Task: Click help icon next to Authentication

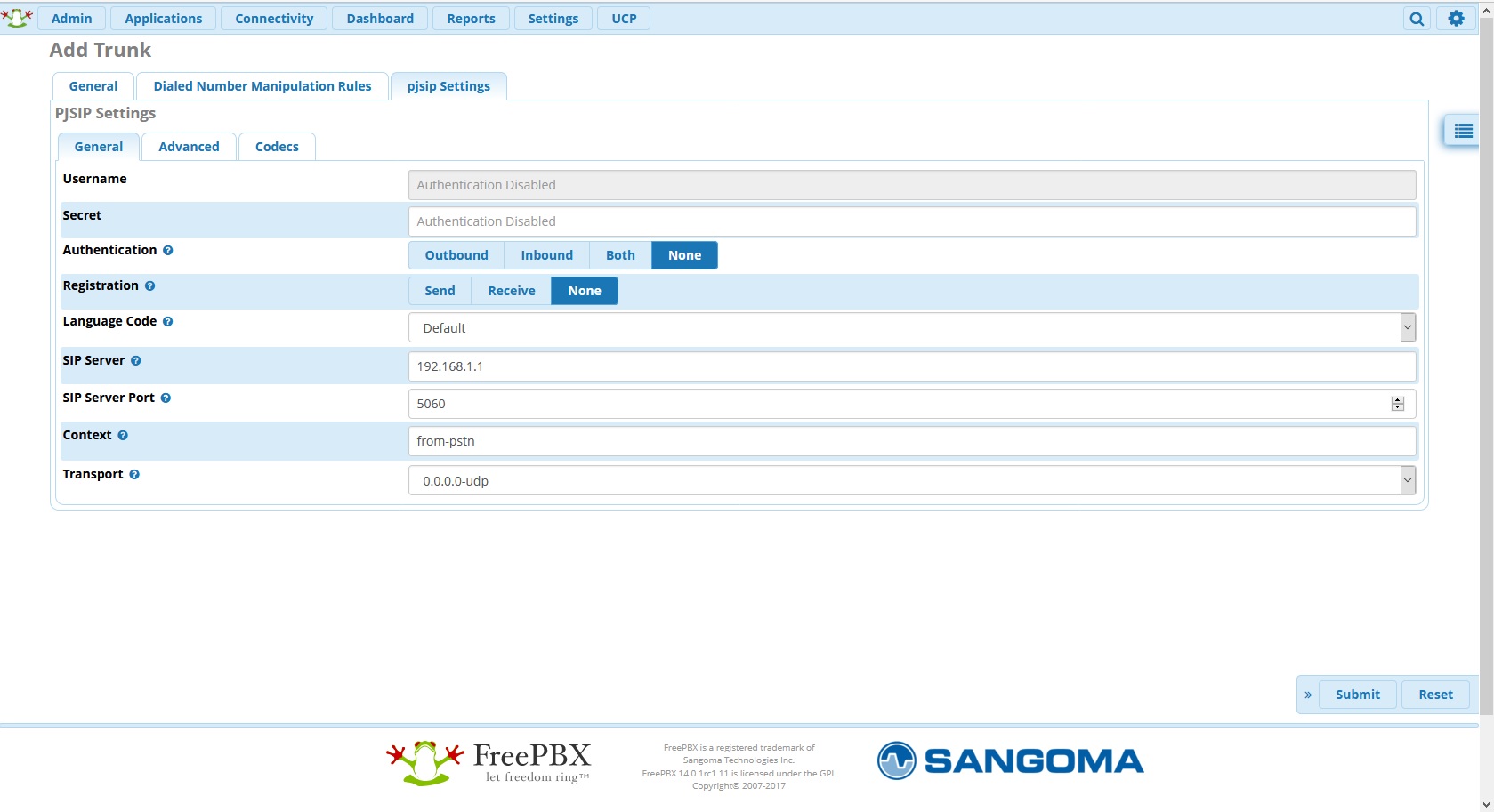Action: (x=168, y=251)
